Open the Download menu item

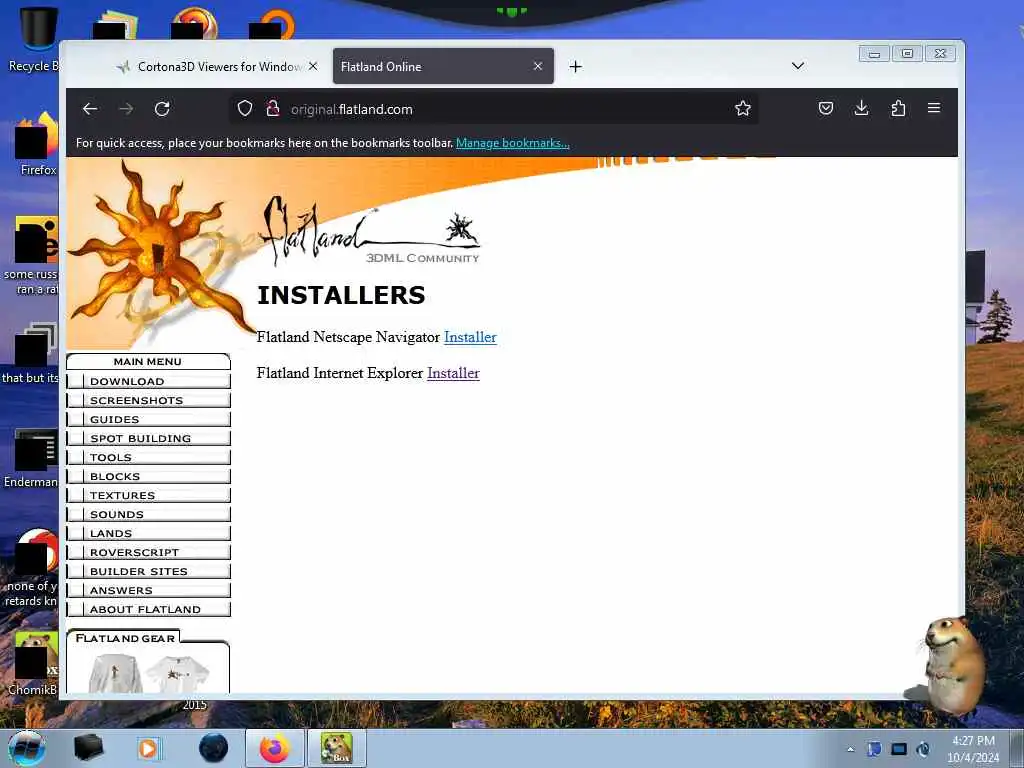[148, 381]
